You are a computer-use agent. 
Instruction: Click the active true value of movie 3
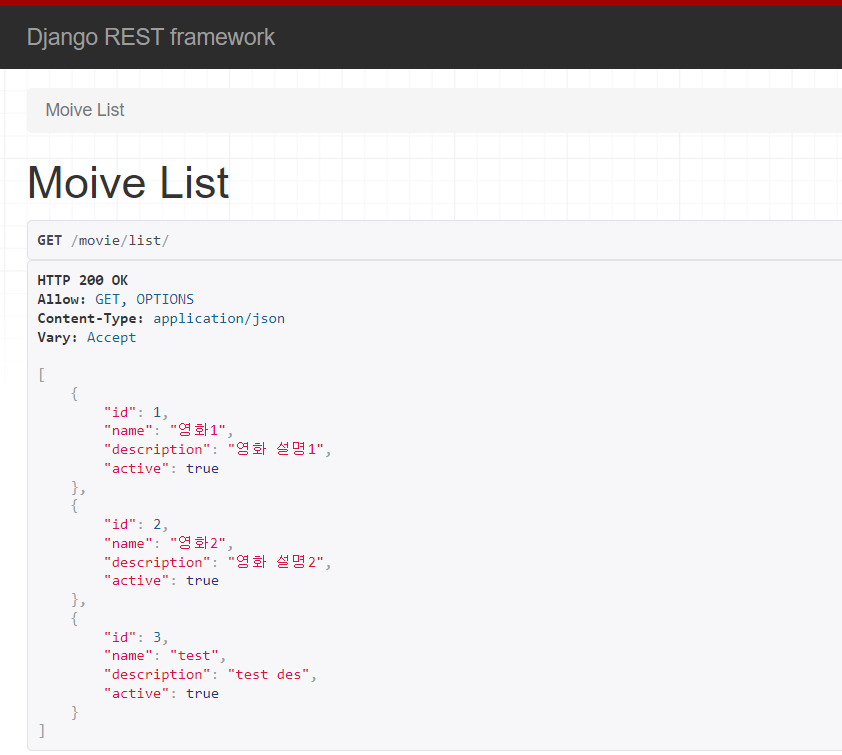click(x=202, y=693)
